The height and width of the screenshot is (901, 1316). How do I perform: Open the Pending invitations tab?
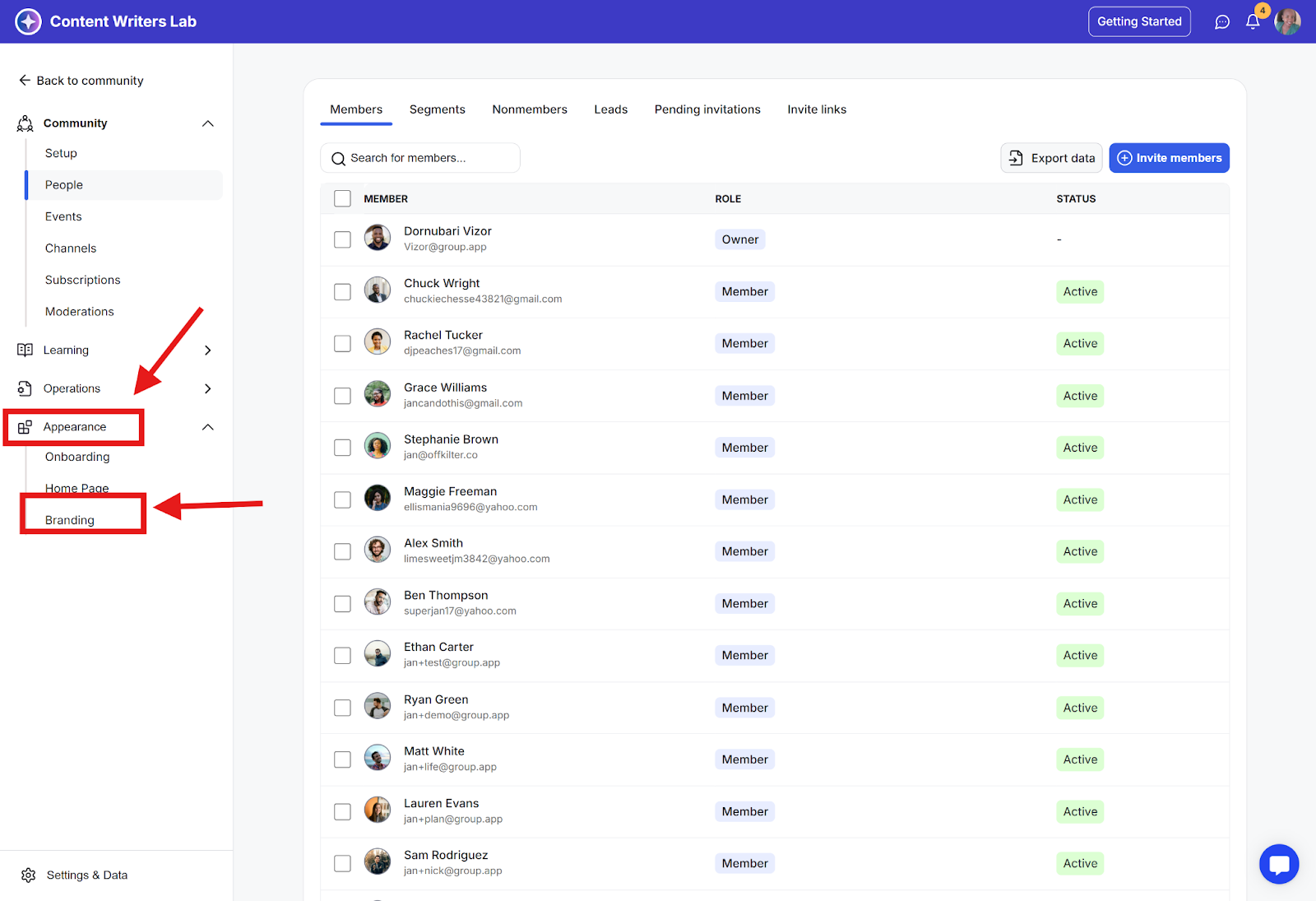click(x=707, y=109)
